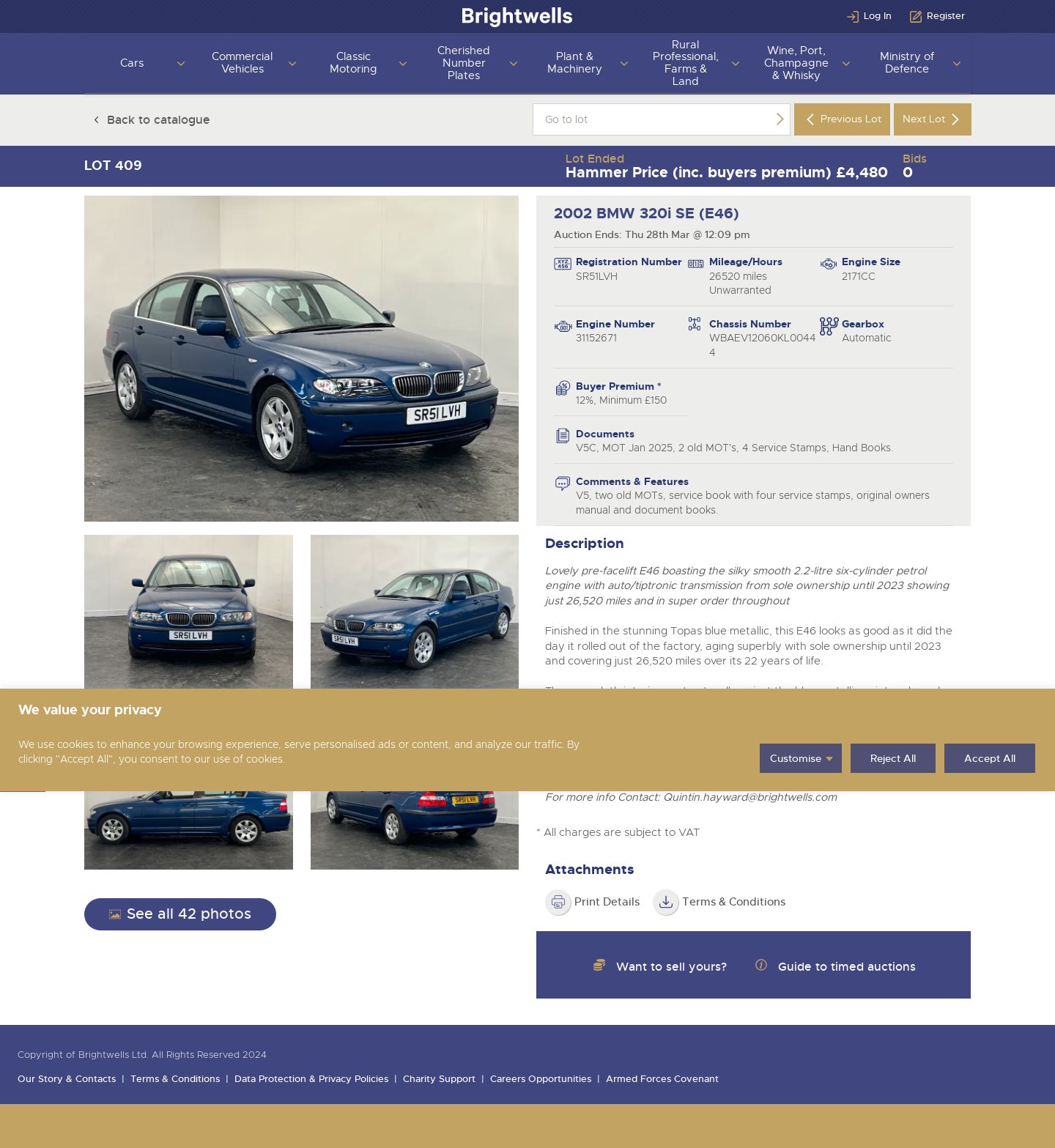Open the Cherished Number Plates menu item
1055x1148 pixels.
pyautogui.click(x=464, y=63)
